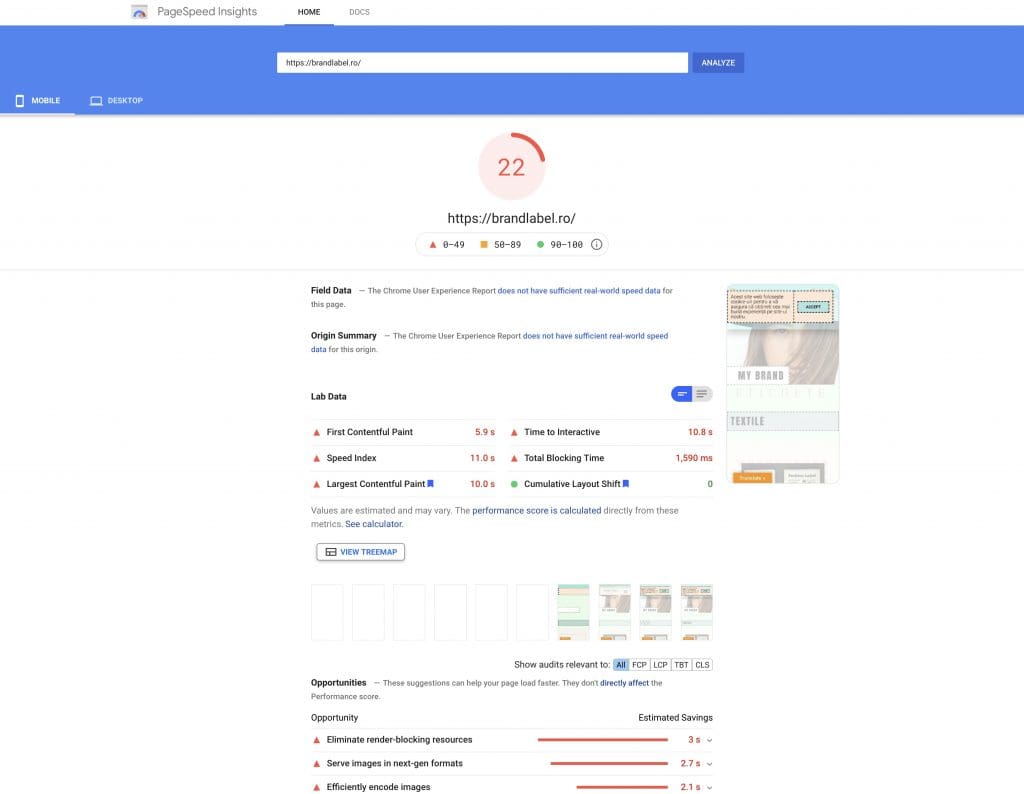Expand Eliminate render-blocking resources opportunity

709,740
